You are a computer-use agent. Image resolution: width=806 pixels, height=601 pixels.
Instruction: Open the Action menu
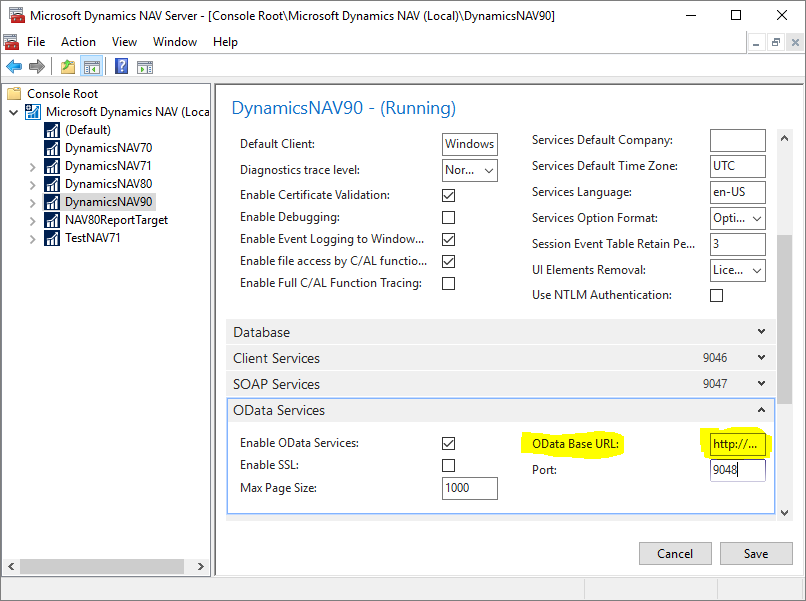coord(78,42)
